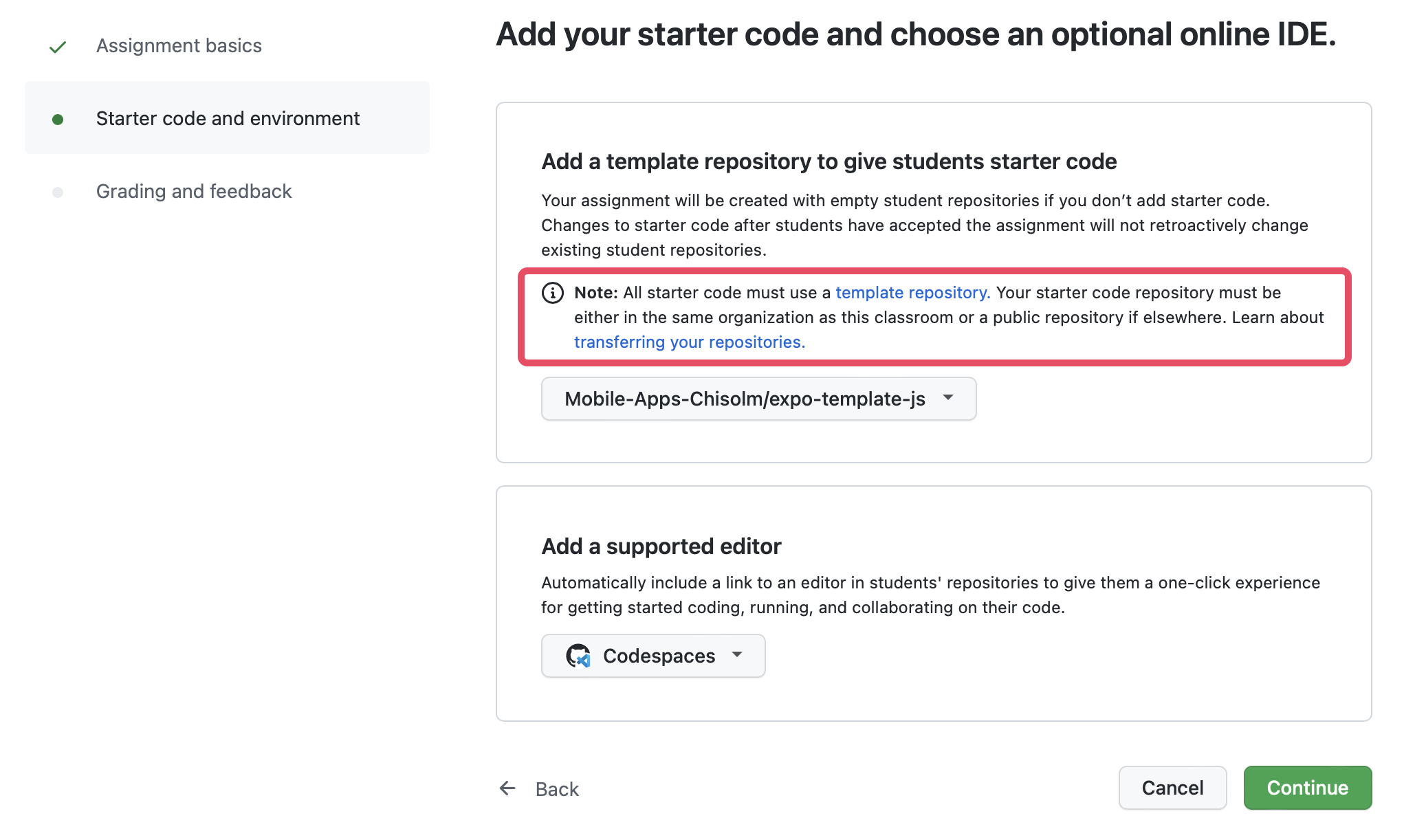Screen dimensions: 1415x840
Task: Expand the Codespaces editor dropdown
Action: tap(659, 656)
